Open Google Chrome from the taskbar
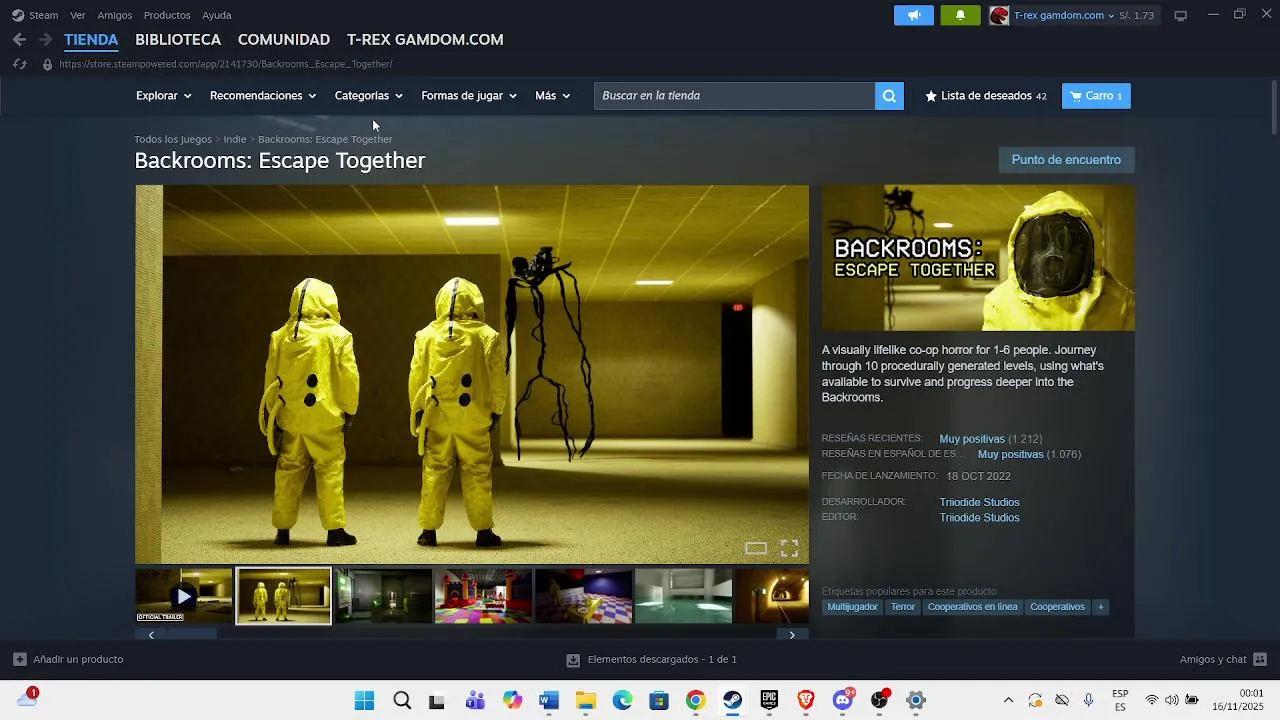Screen dimensions: 1280x720 tap(695, 700)
